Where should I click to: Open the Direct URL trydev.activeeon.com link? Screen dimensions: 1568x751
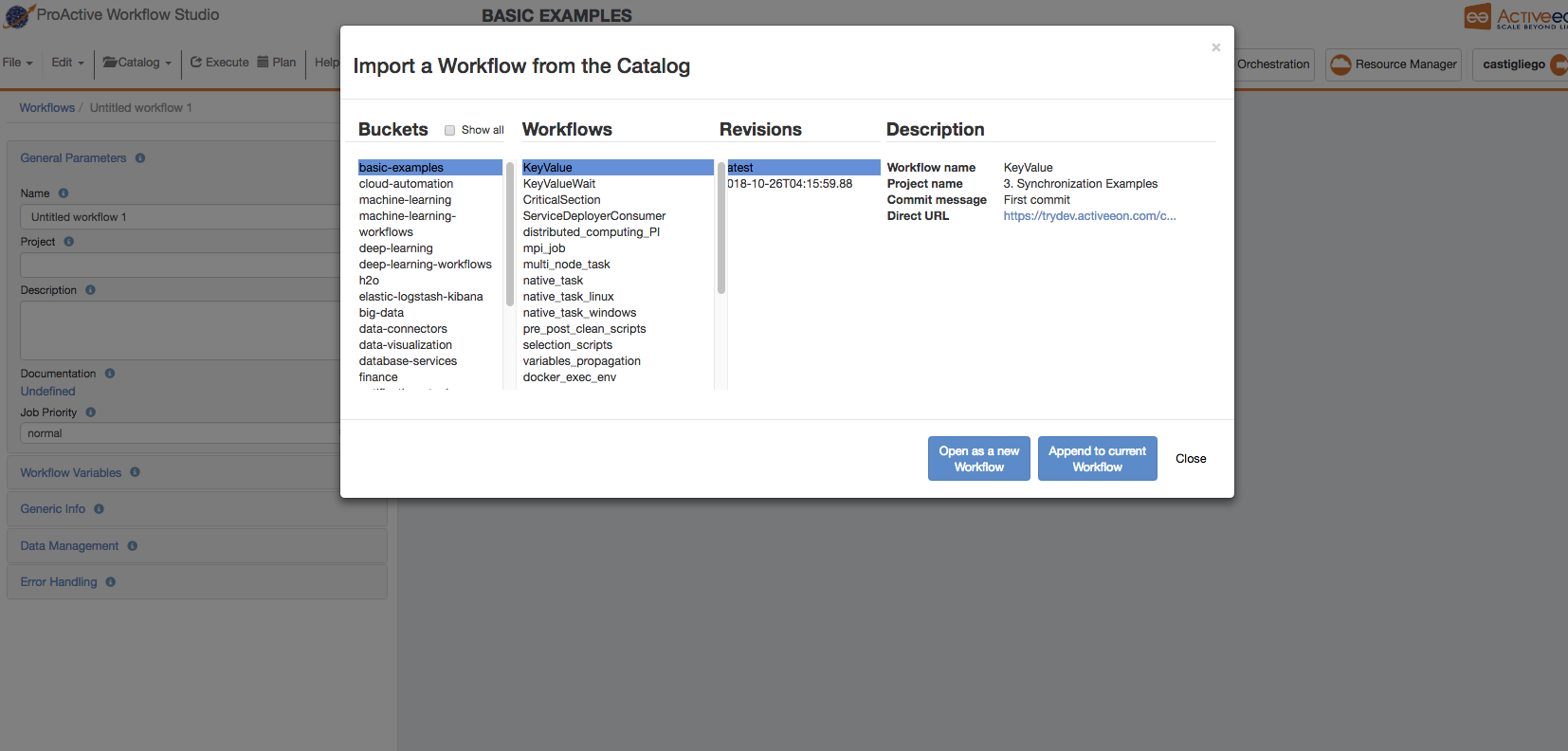(1089, 216)
